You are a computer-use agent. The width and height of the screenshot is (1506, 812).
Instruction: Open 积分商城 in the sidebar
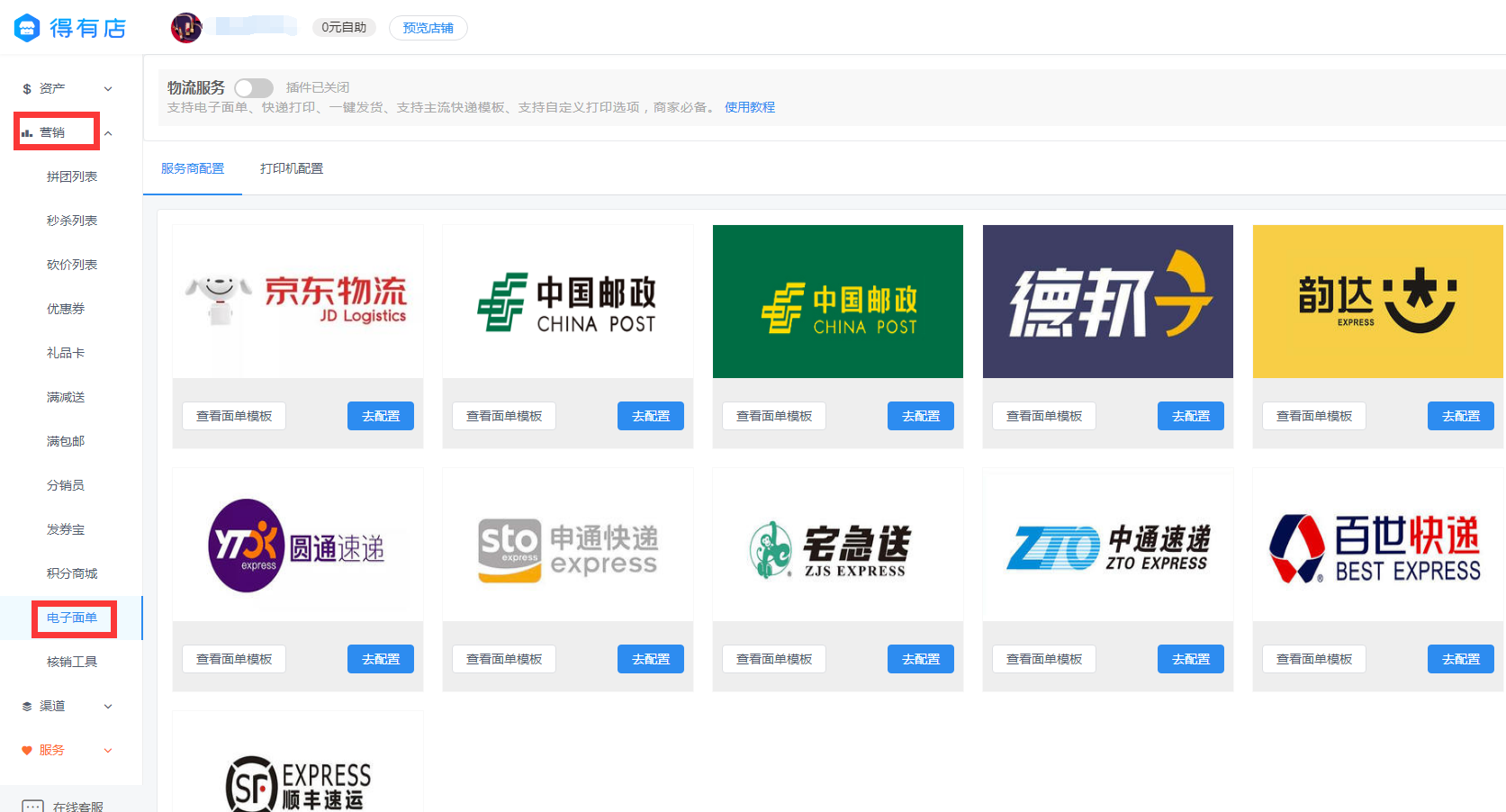(x=72, y=574)
